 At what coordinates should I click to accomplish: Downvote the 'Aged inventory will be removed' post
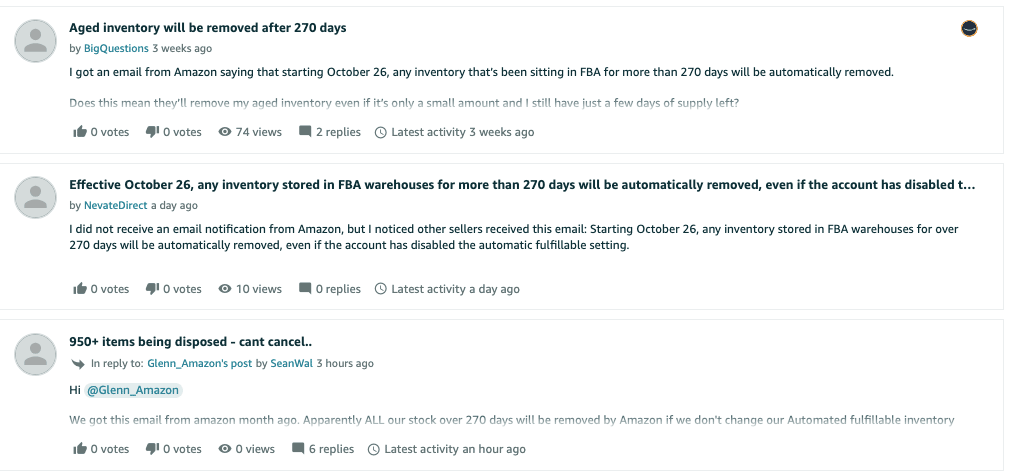152,132
